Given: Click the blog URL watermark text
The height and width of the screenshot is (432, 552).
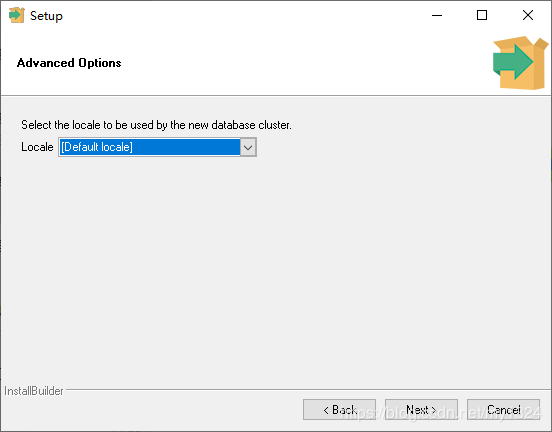Looking at the screenshot, I should tap(441, 413).
